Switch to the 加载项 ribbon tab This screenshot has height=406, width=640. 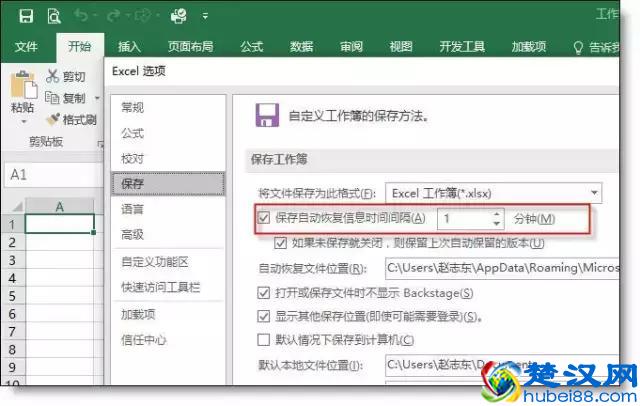tap(529, 47)
